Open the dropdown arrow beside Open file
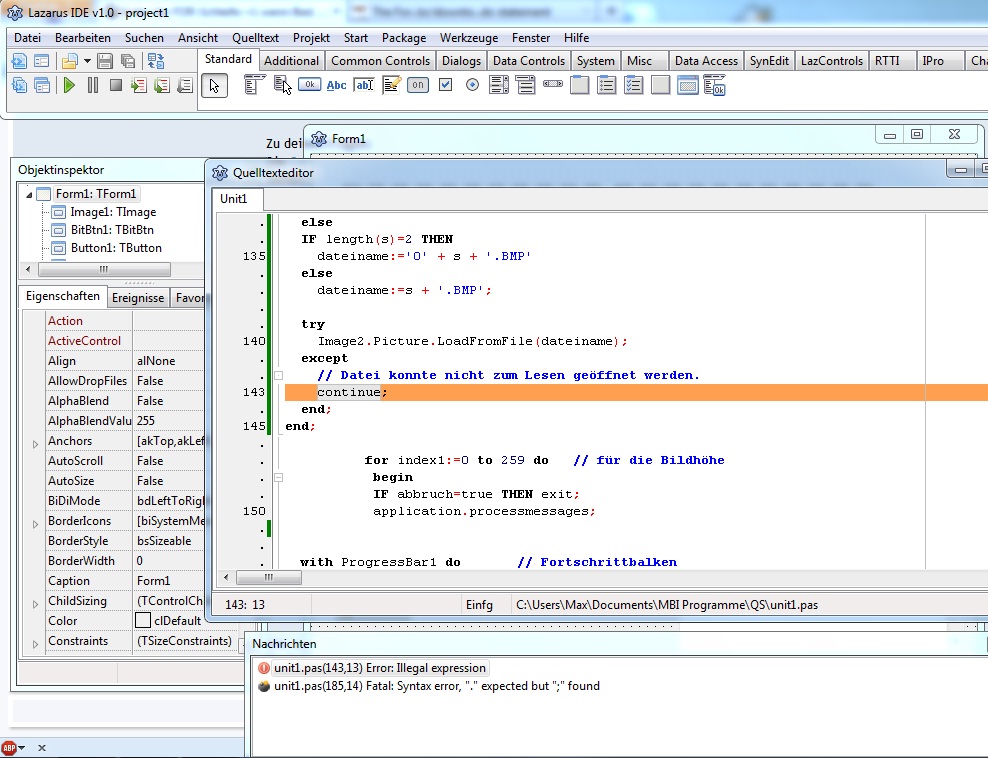Image resolution: width=988 pixels, height=758 pixels. click(x=87, y=62)
